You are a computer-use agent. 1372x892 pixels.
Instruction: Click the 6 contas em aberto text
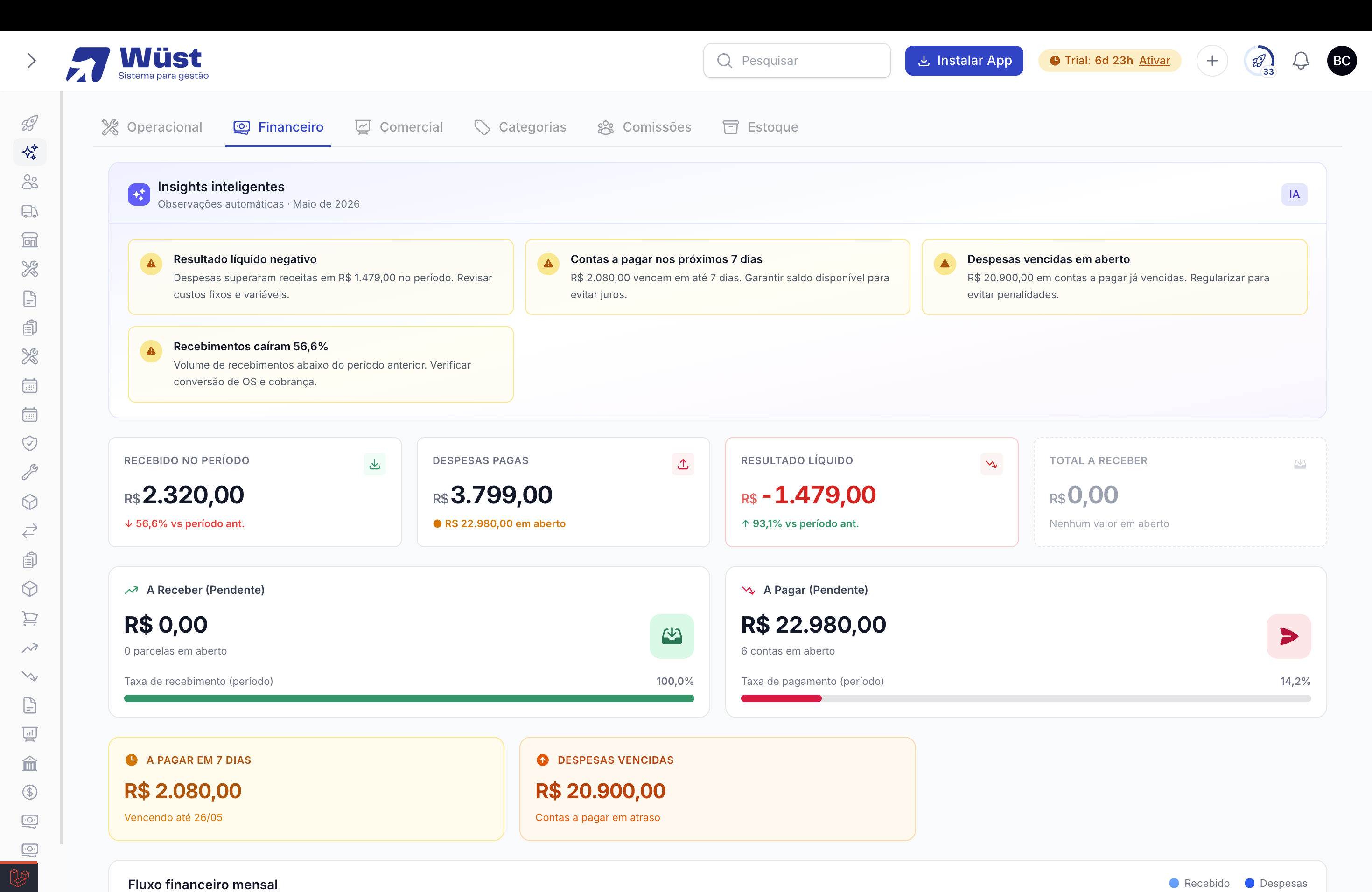coord(787,650)
